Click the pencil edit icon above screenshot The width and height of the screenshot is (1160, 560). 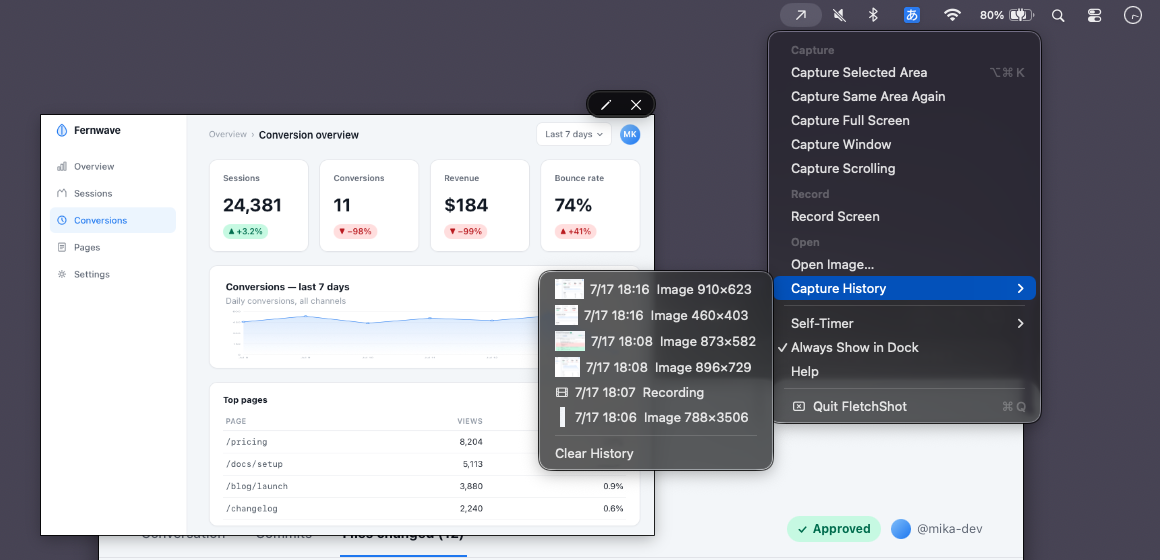point(606,105)
